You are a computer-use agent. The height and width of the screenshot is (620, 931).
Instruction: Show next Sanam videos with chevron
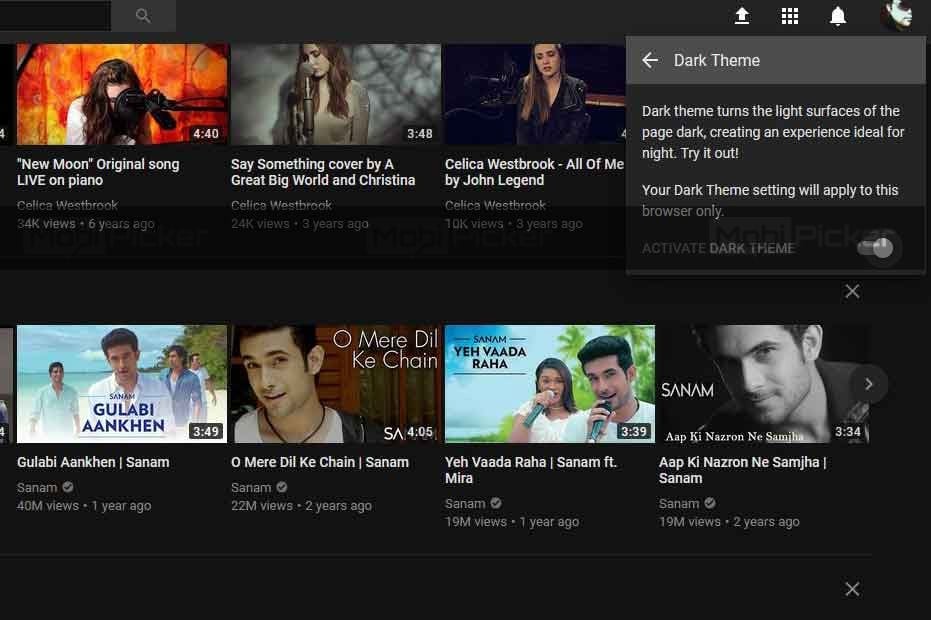(x=869, y=384)
